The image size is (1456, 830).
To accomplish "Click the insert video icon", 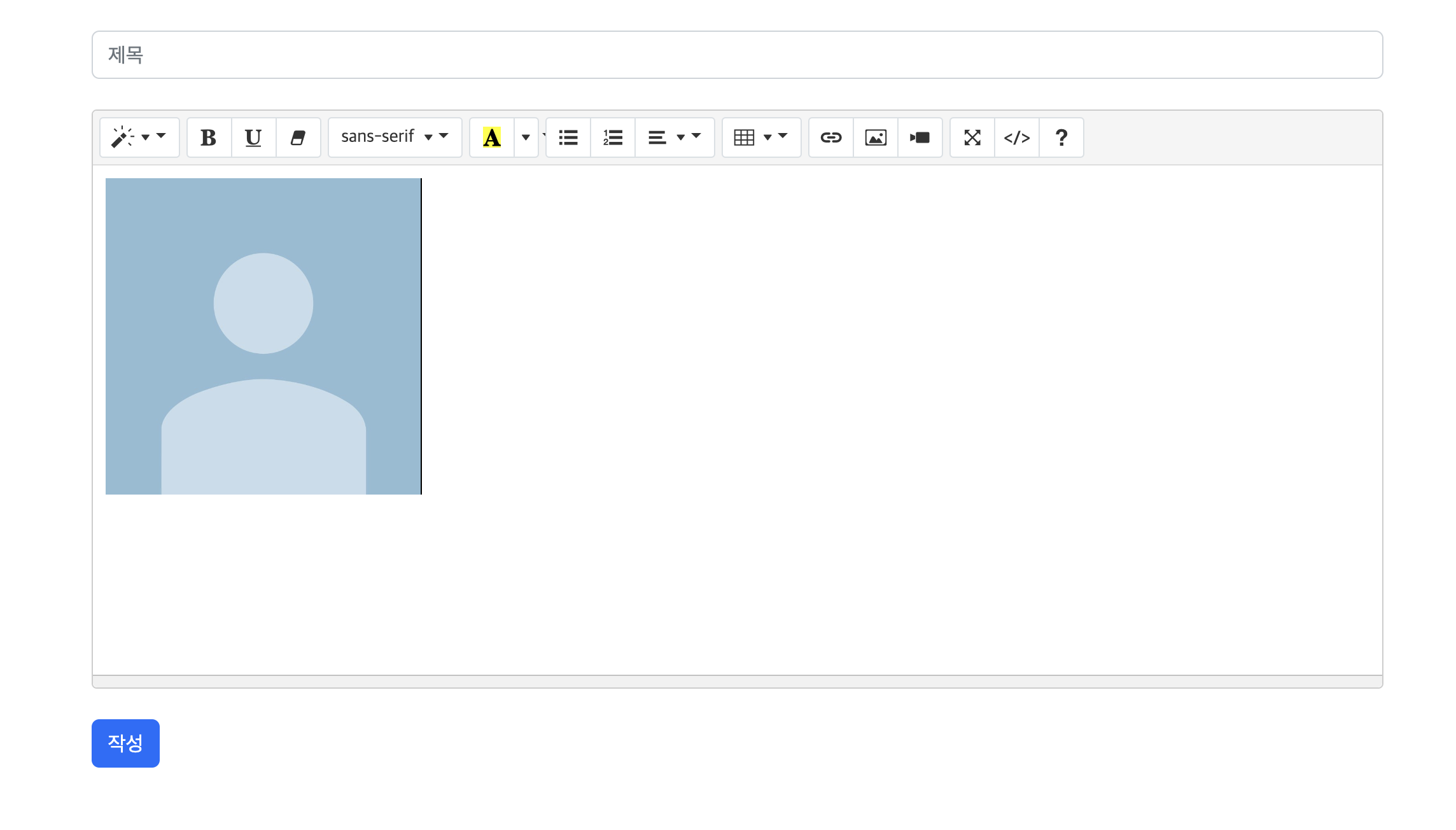I will [x=920, y=137].
